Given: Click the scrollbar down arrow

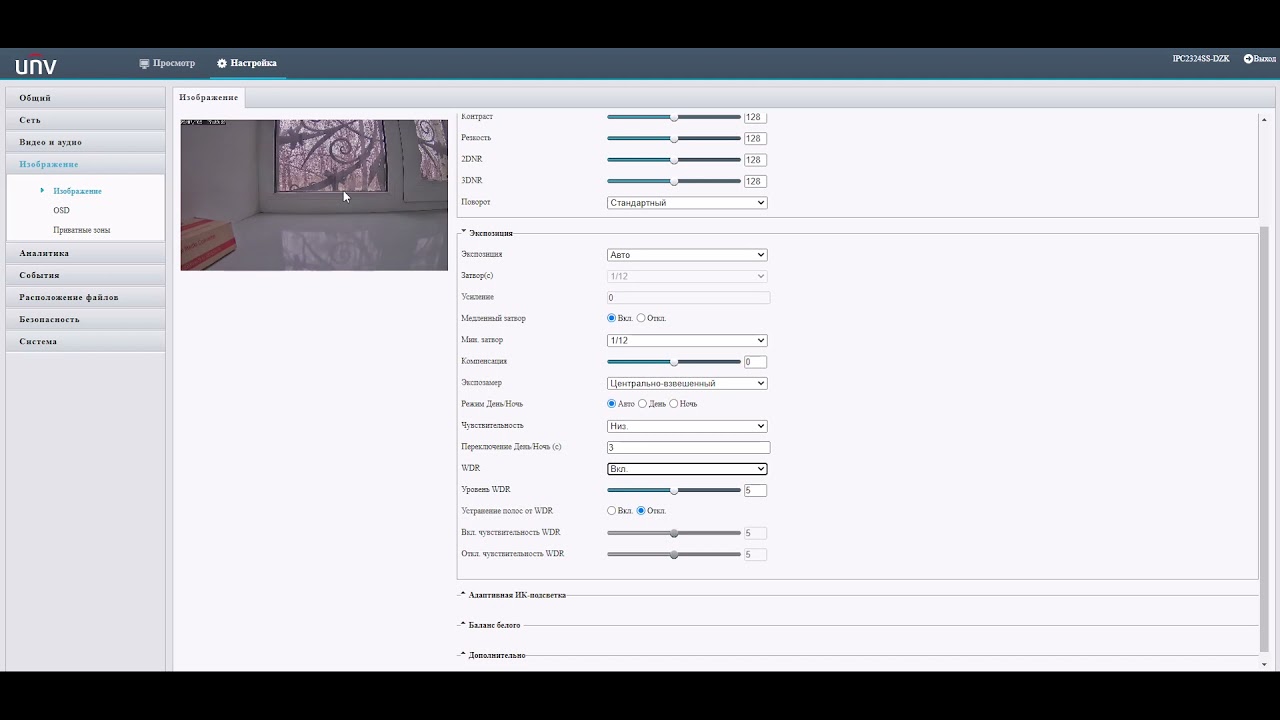Looking at the screenshot, I should pos(1264,664).
